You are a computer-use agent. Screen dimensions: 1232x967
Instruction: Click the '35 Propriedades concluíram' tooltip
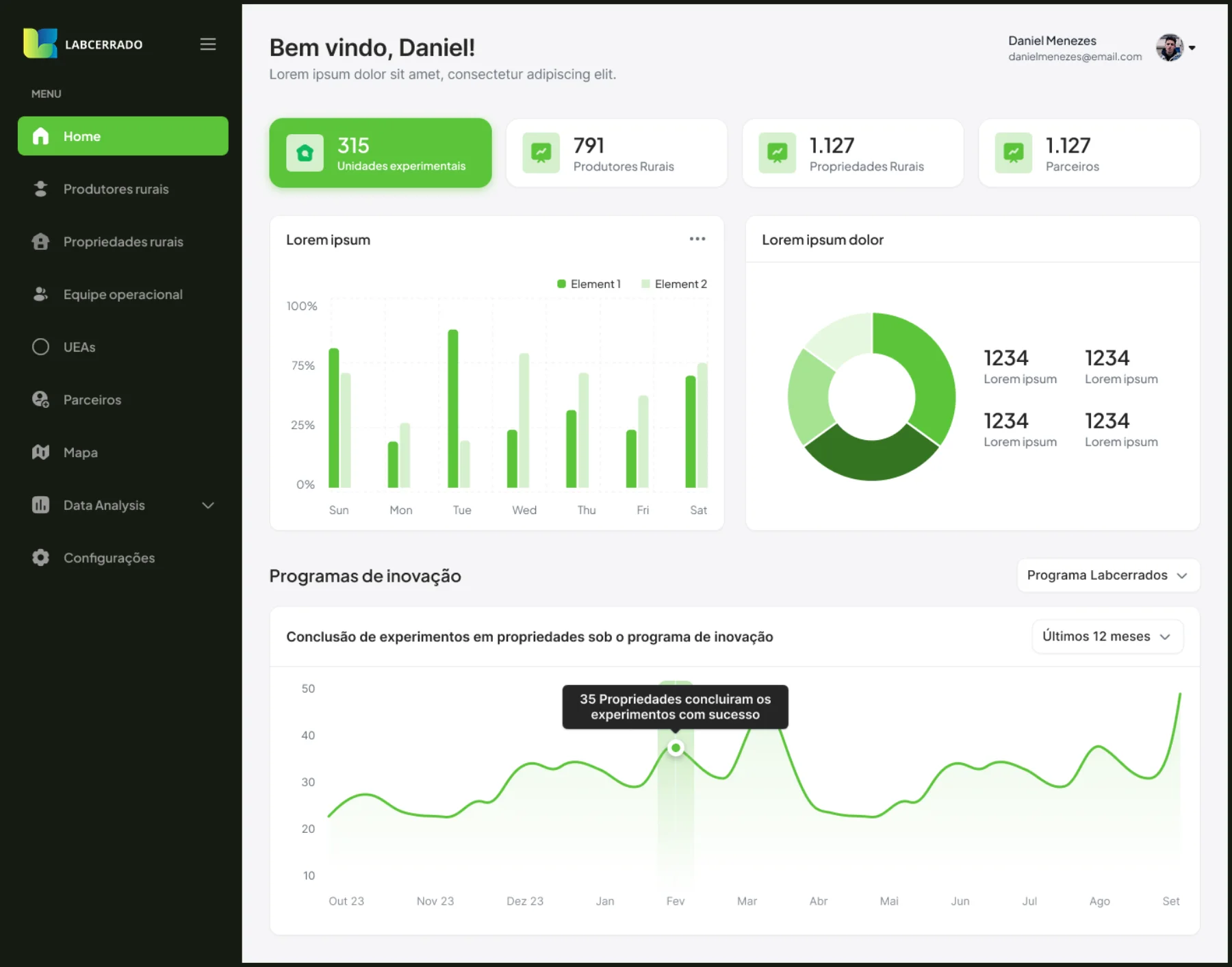pos(676,707)
